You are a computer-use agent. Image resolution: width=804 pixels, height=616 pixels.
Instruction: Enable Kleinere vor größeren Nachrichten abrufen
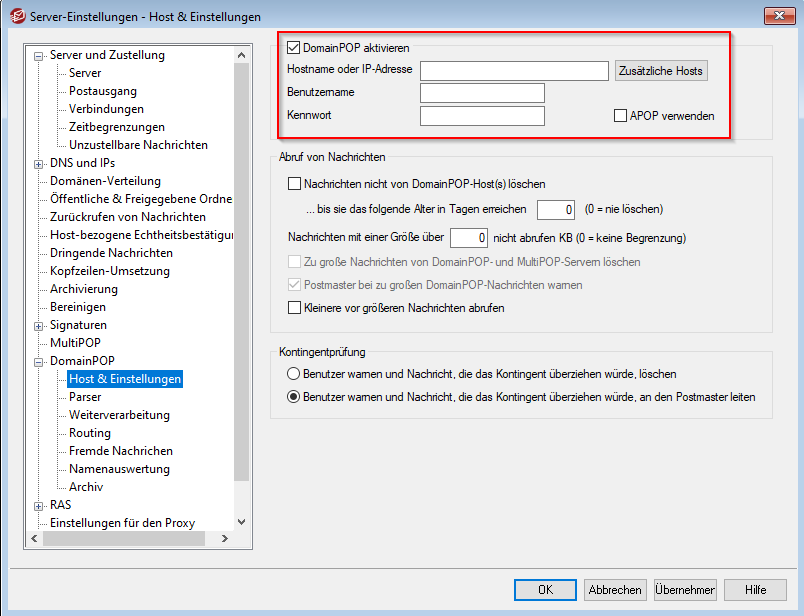tap(294, 308)
